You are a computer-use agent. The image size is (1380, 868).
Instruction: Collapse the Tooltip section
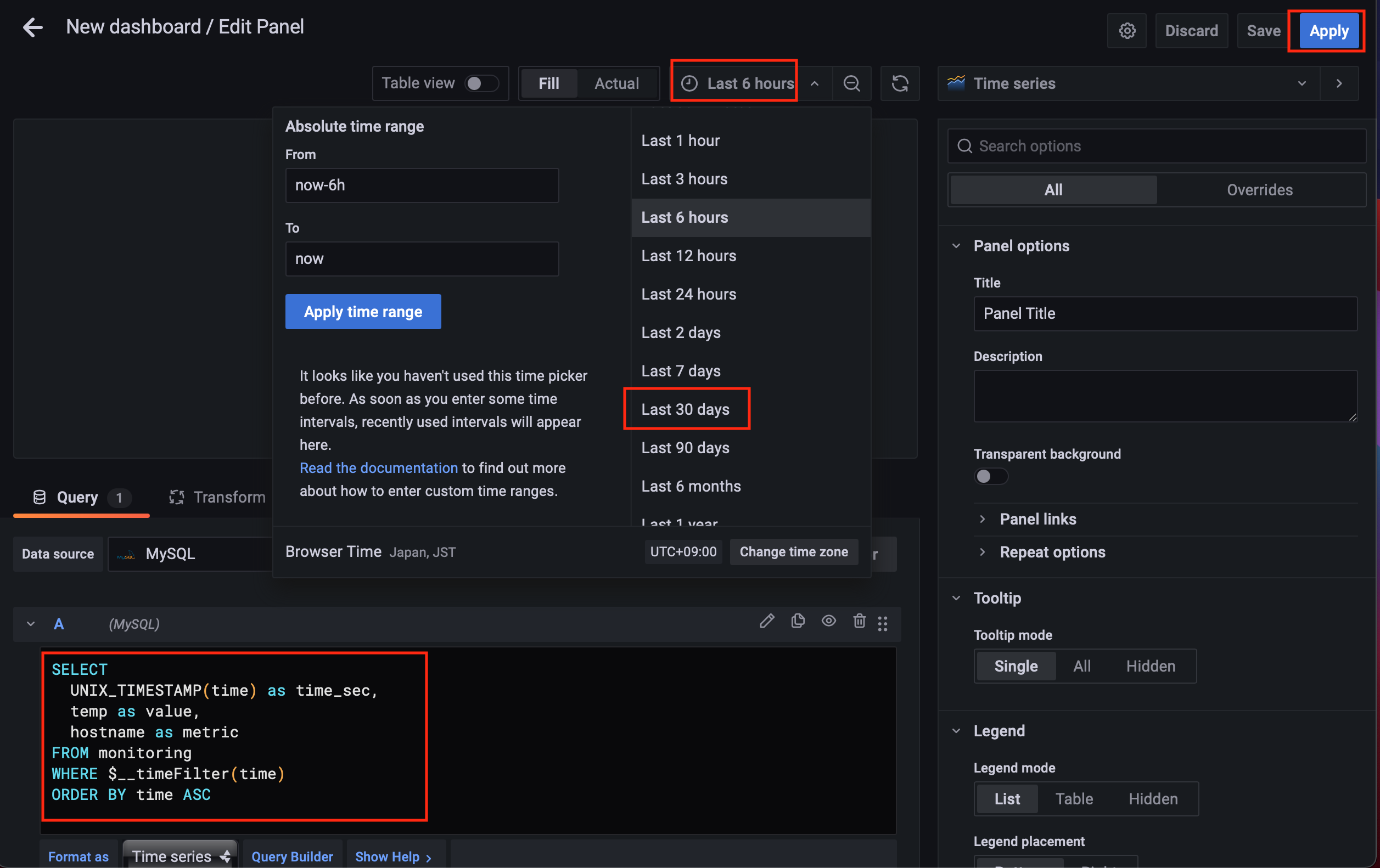[997, 598]
